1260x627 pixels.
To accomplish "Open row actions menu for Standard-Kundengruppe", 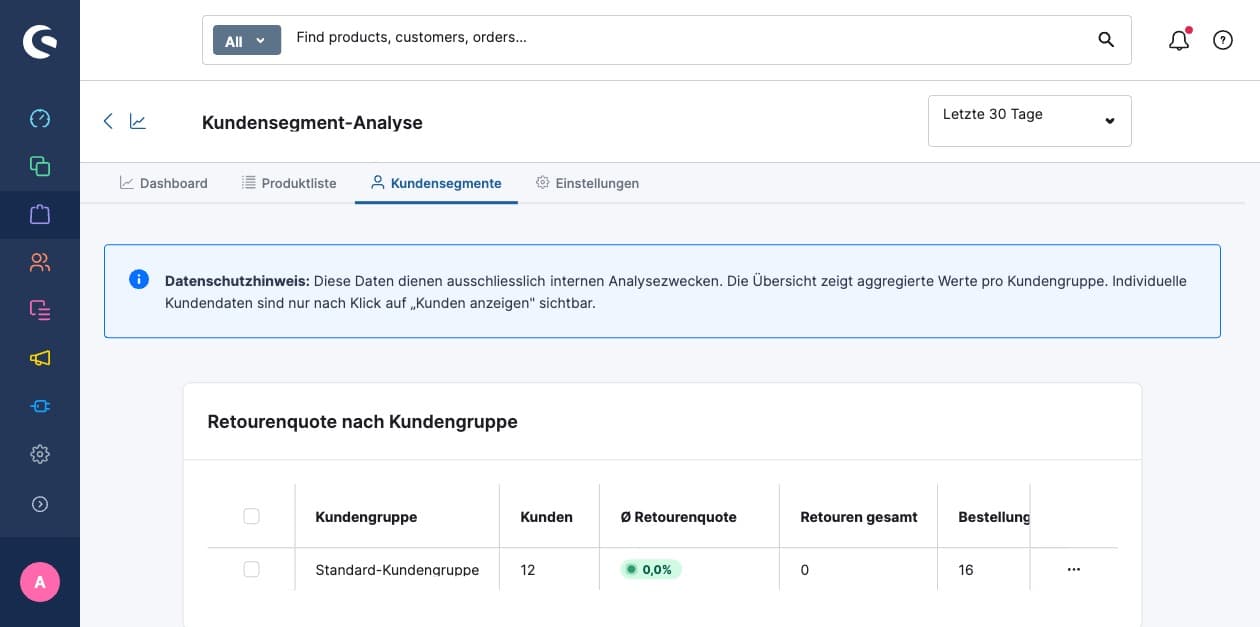I will [1074, 569].
